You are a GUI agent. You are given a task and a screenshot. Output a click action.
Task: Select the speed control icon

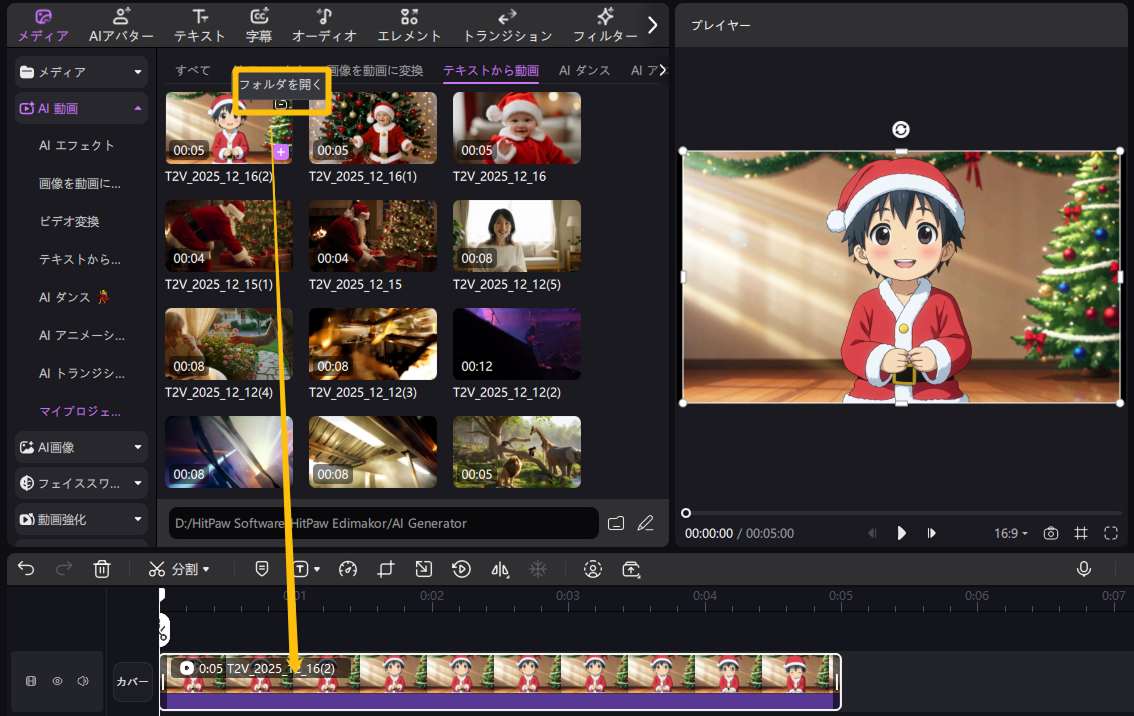pyautogui.click(x=348, y=569)
